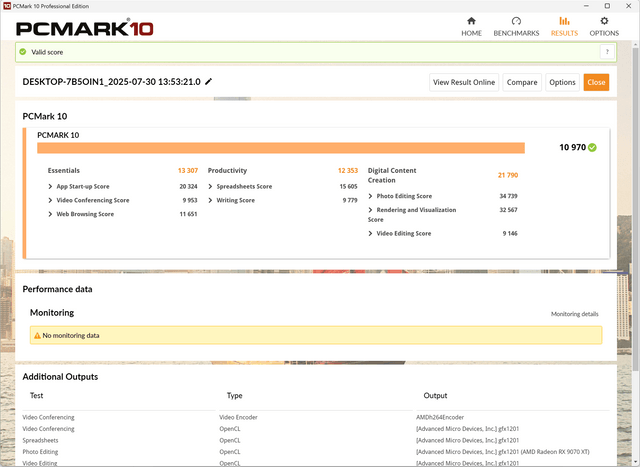This screenshot has height=467, width=640.
Task: Click Photo Editing value 34 739
Action: coord(508,196)
